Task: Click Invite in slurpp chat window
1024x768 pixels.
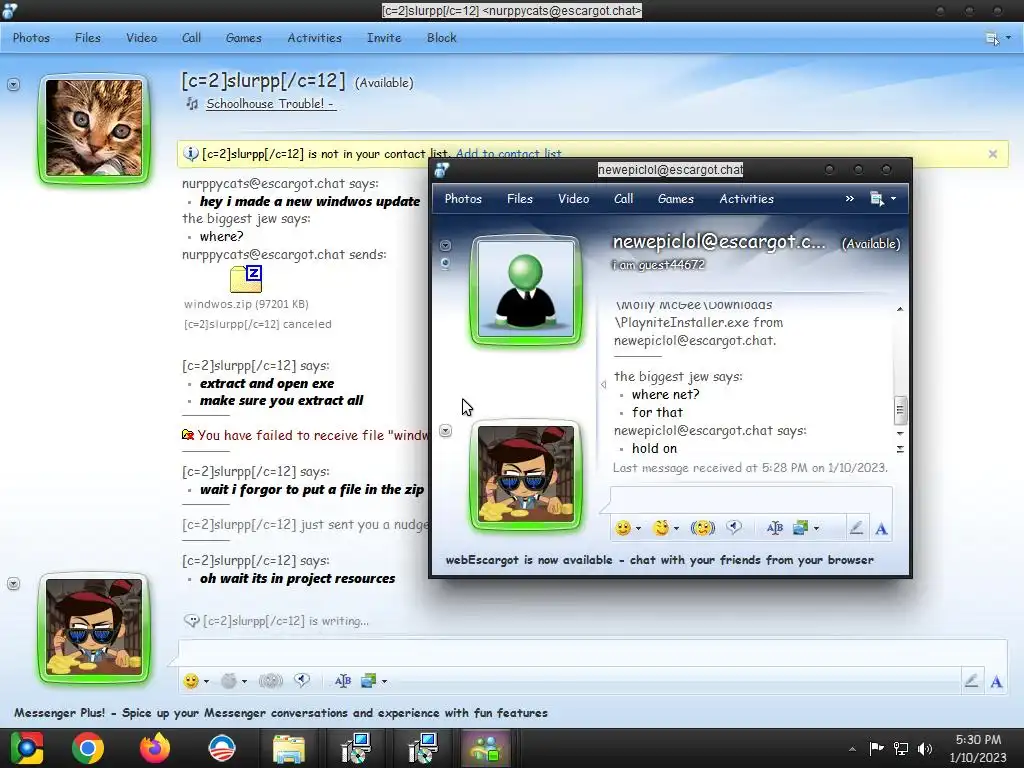Action: point(384,38)
